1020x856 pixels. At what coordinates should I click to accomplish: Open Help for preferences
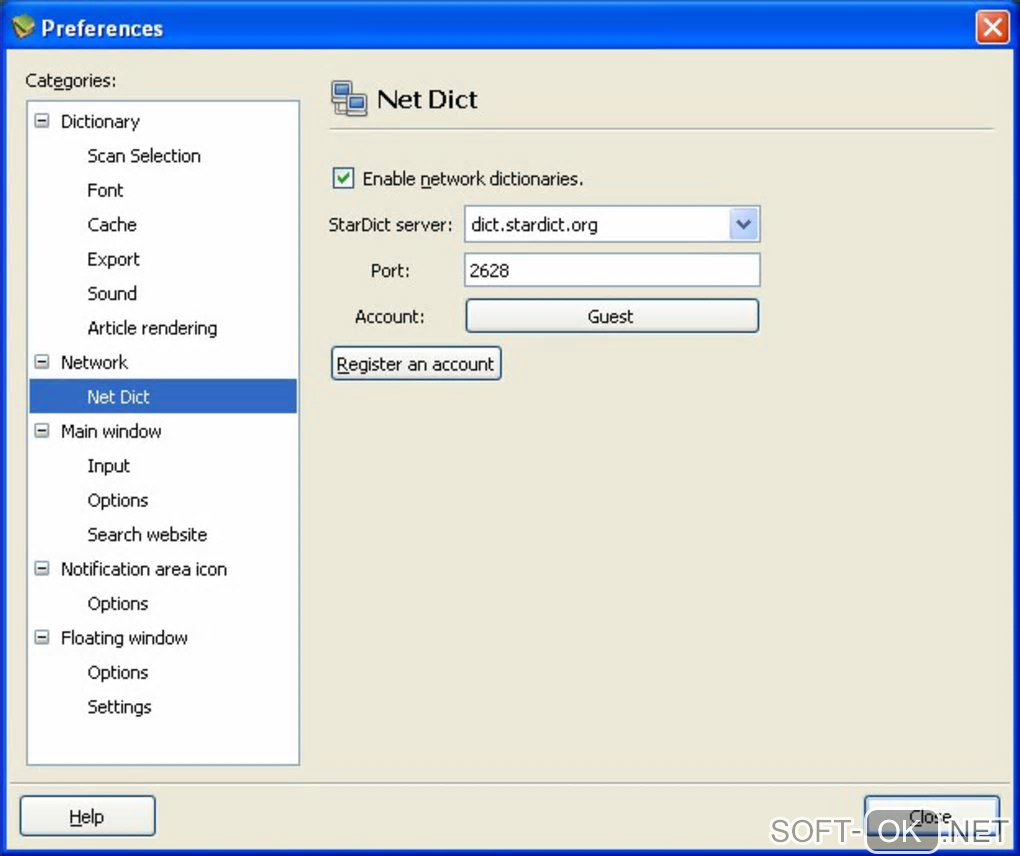(x=87, y=816)
